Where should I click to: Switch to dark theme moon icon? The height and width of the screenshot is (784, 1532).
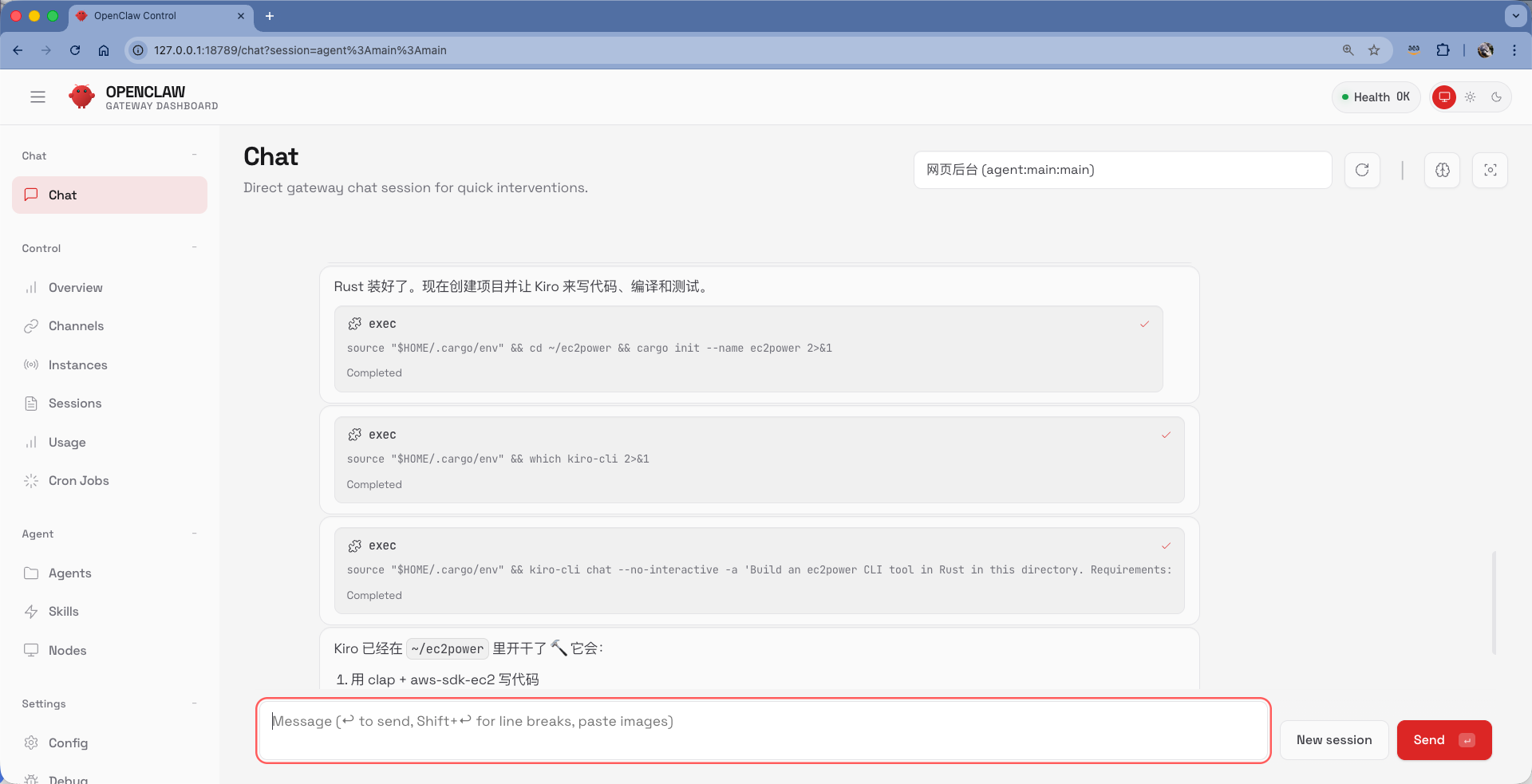click(x=1497, y=97)
